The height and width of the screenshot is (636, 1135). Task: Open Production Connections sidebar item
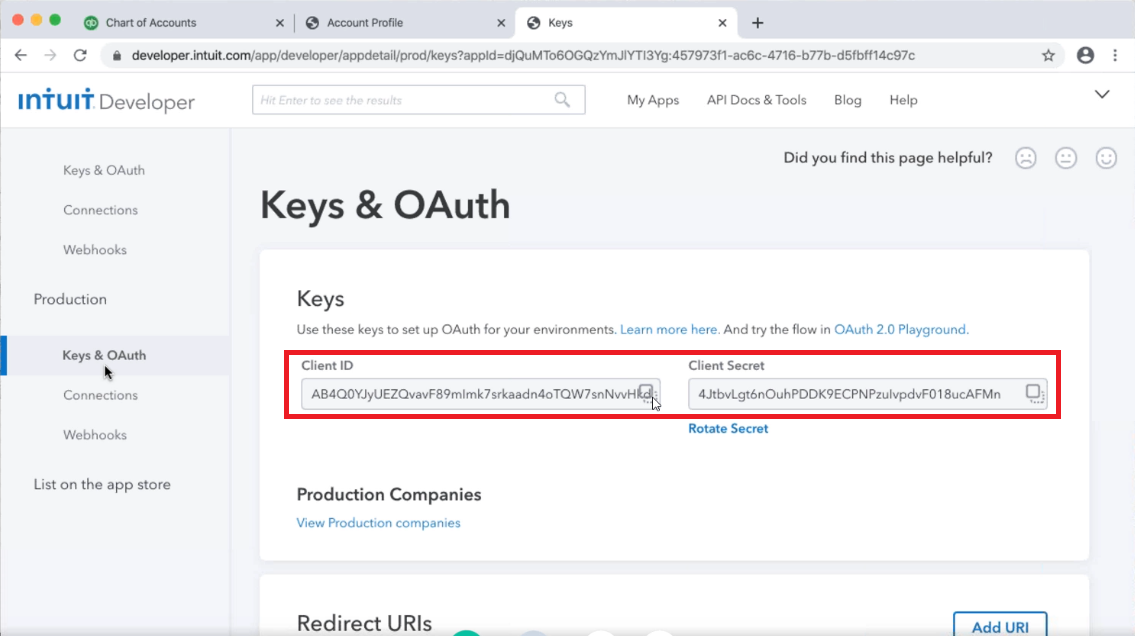point(100,395)
